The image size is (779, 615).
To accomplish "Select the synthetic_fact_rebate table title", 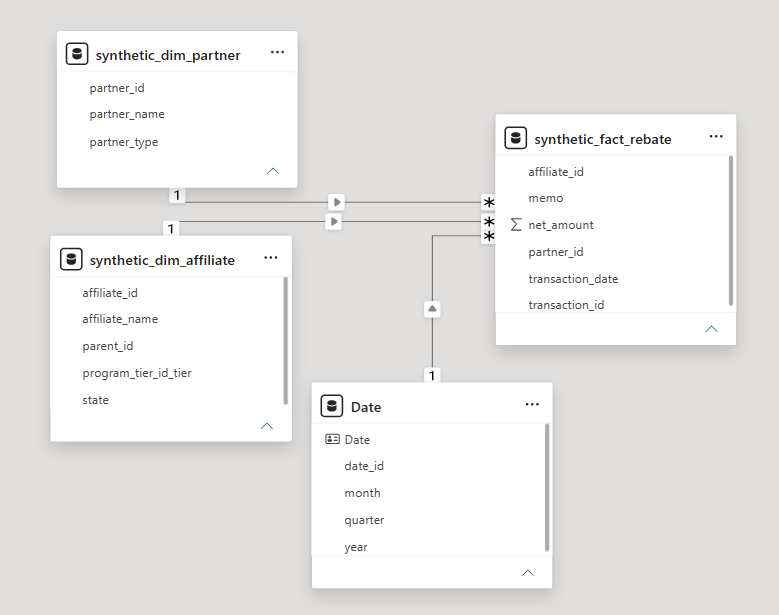I will 603,139.
